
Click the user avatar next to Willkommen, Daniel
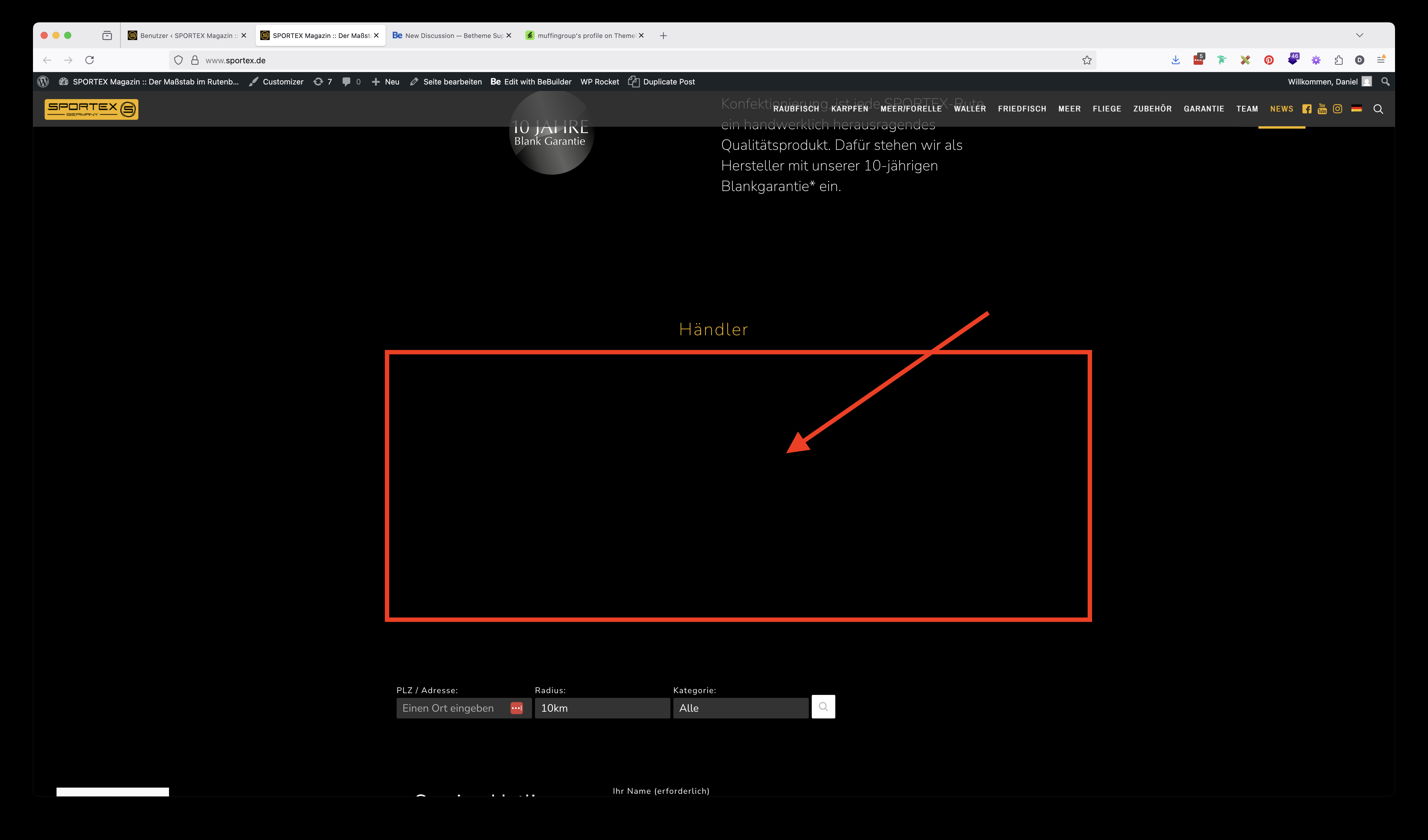(1367, 82)
